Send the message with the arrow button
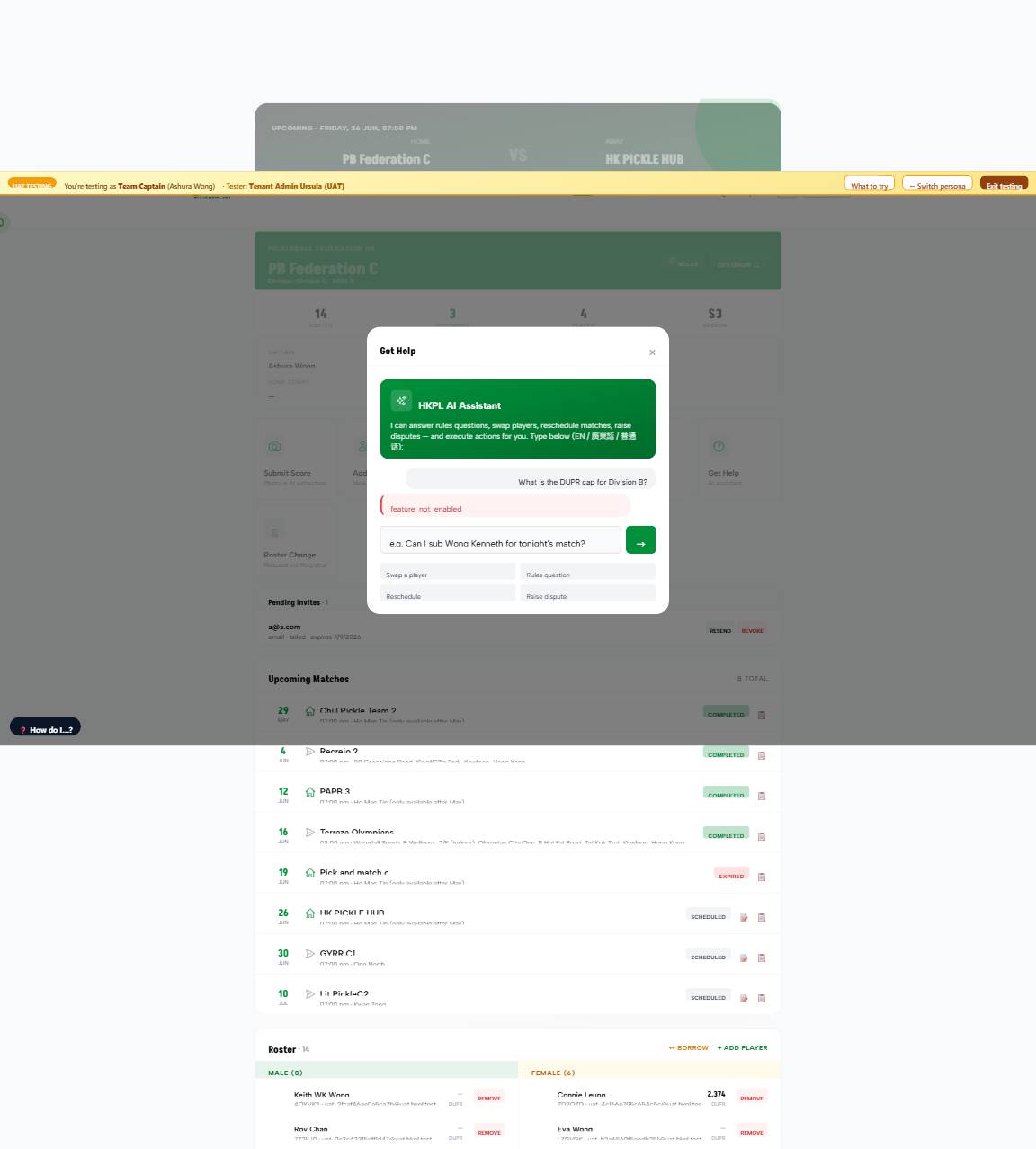This screenshot has width=1036, height=1149. (x=640, y=540)
